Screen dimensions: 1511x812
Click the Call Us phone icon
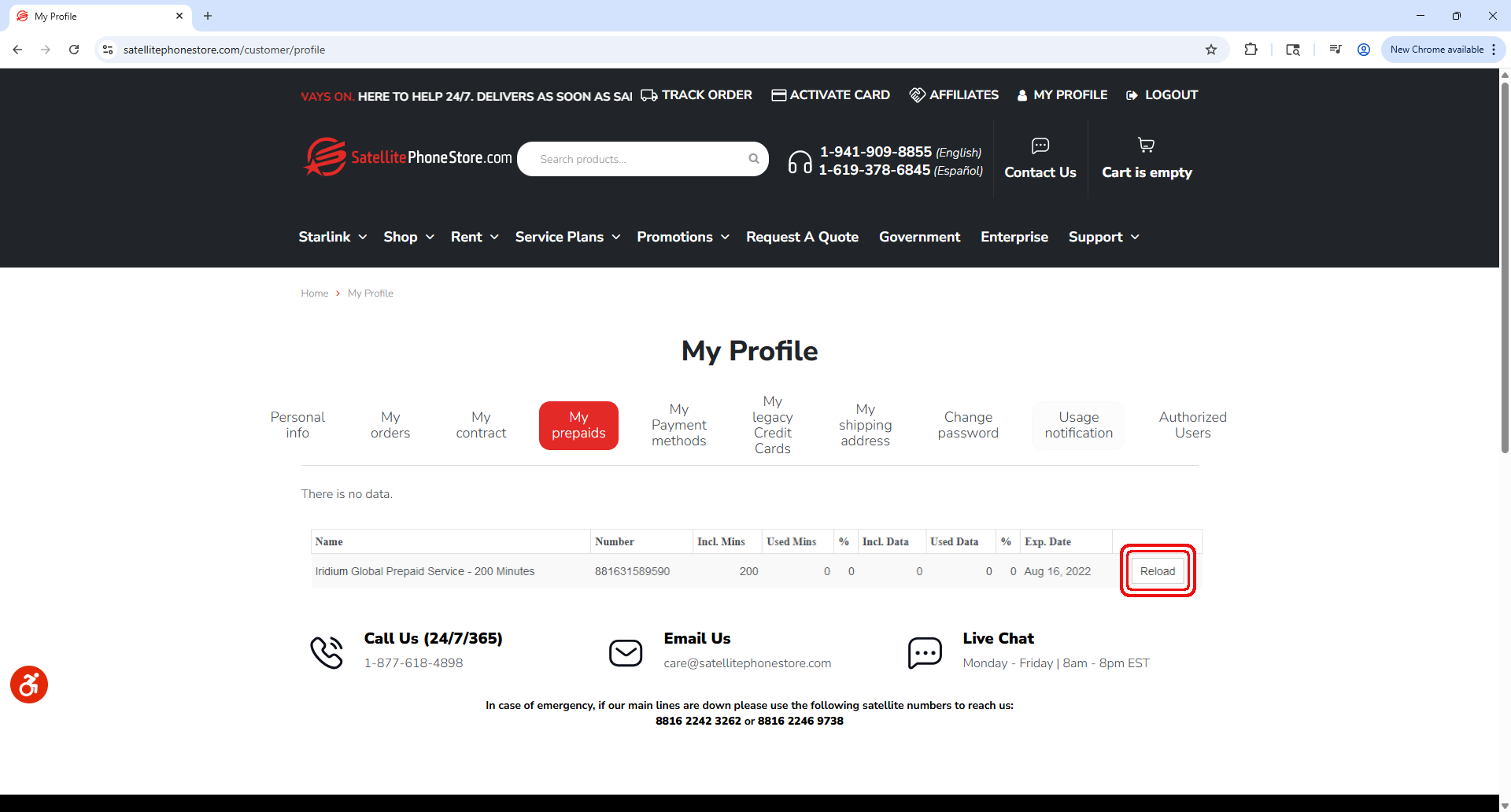tap(327, 652)
